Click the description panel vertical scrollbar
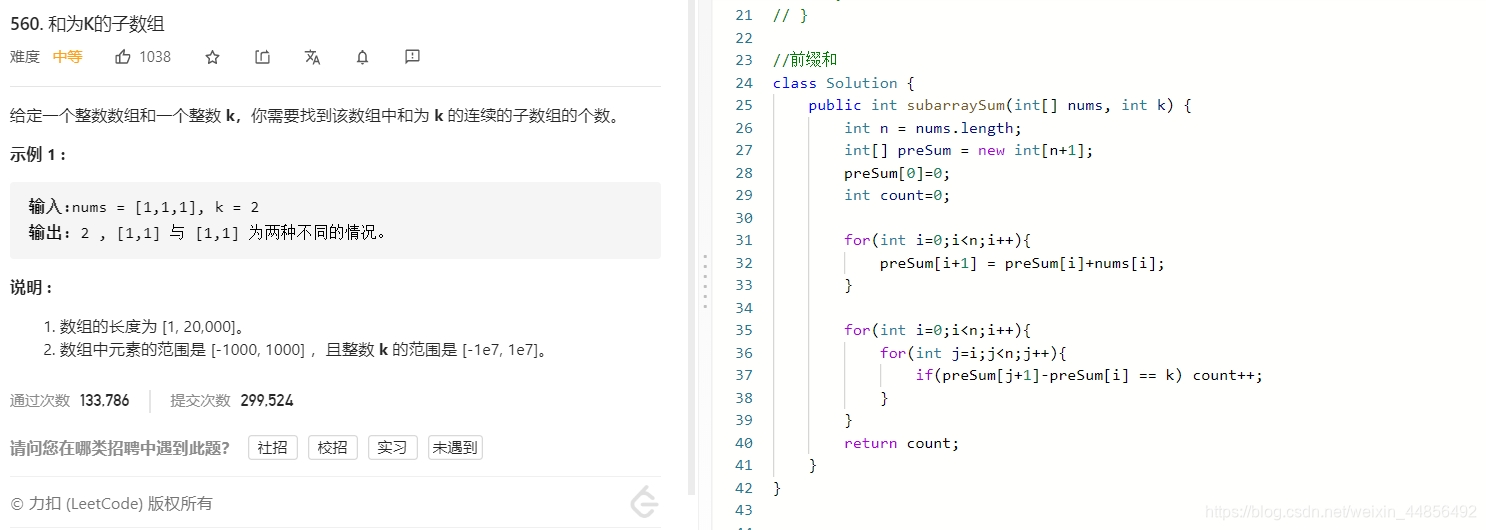The width and height of the screenshot is (1486, 530). (692, 248)
